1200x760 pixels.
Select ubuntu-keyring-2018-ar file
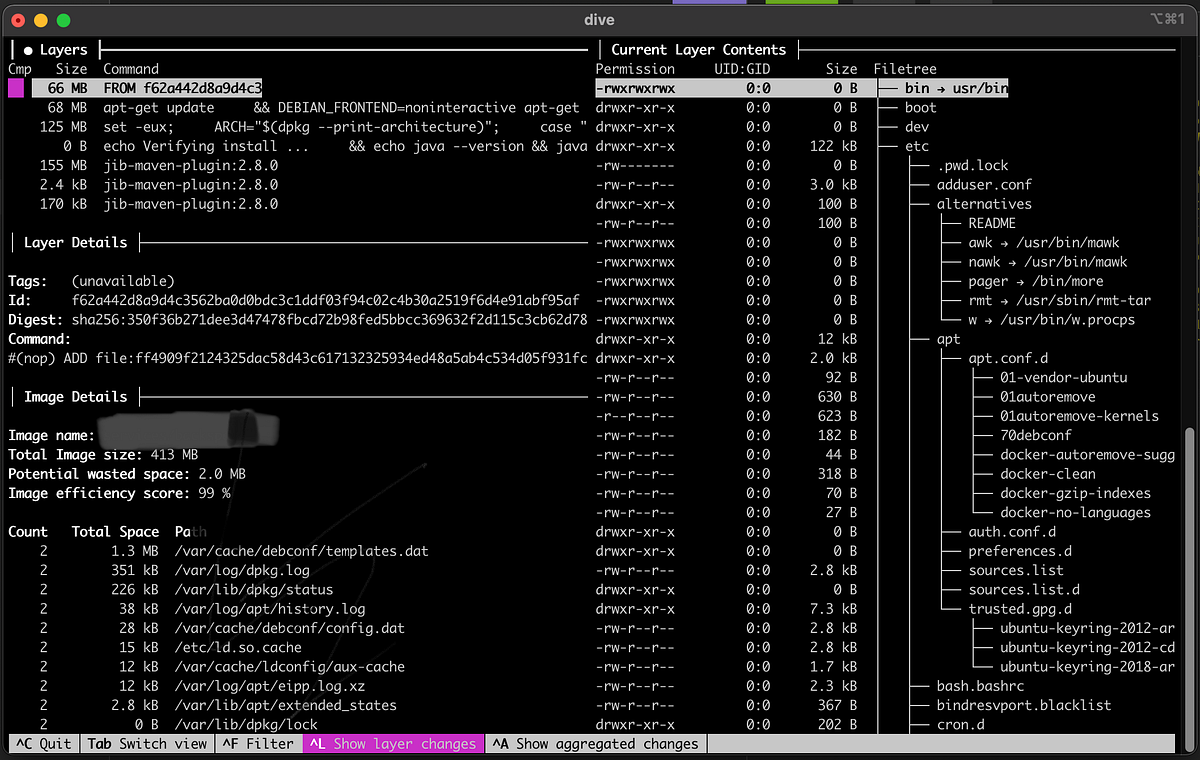[x=1088, y=667]
